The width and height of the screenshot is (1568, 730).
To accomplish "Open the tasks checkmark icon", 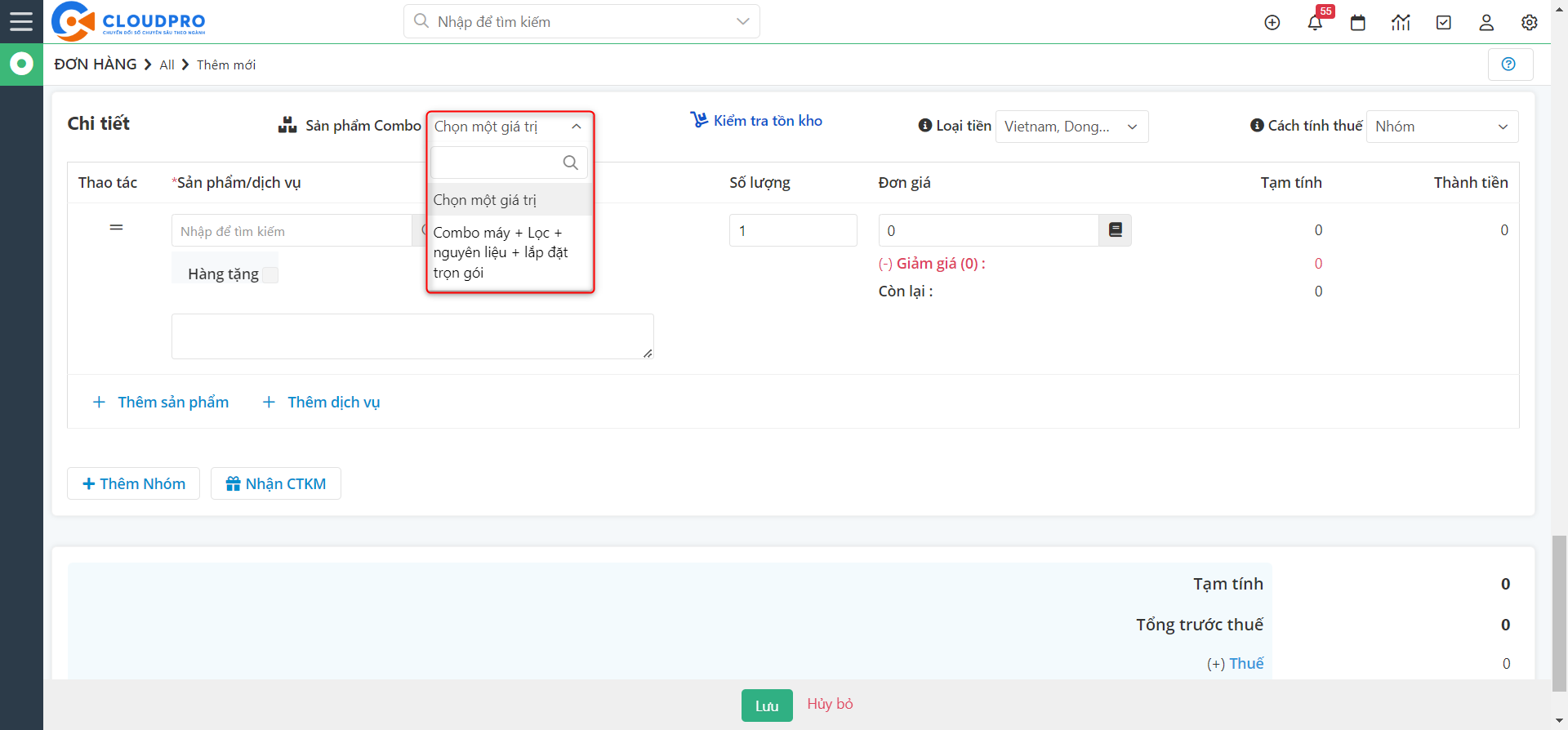I will pos(1444,23).
